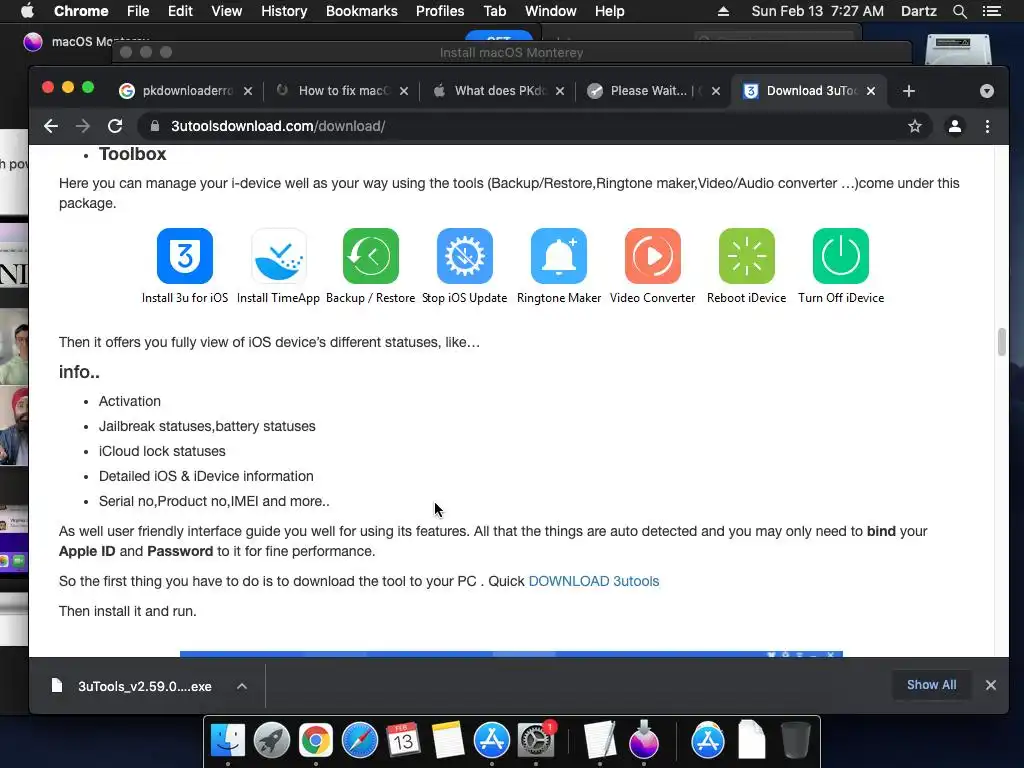This screenshot has height=768, width=1024.
Task: Open the Chrome profile avatar menu
Action: [955, 126]
